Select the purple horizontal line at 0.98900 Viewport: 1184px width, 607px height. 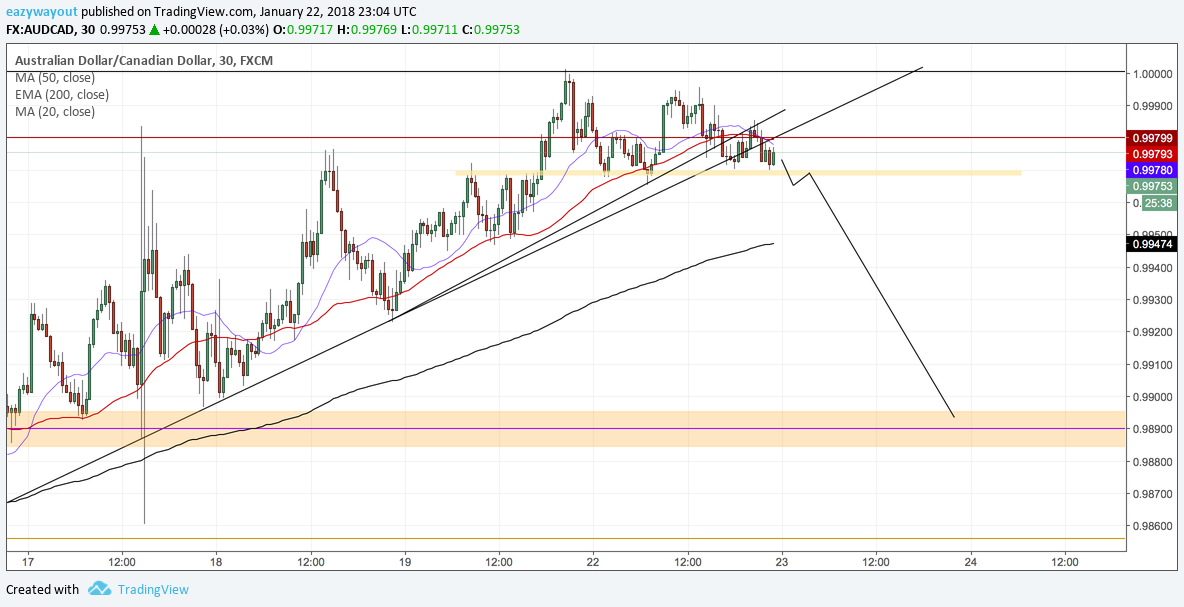[565, 429]
